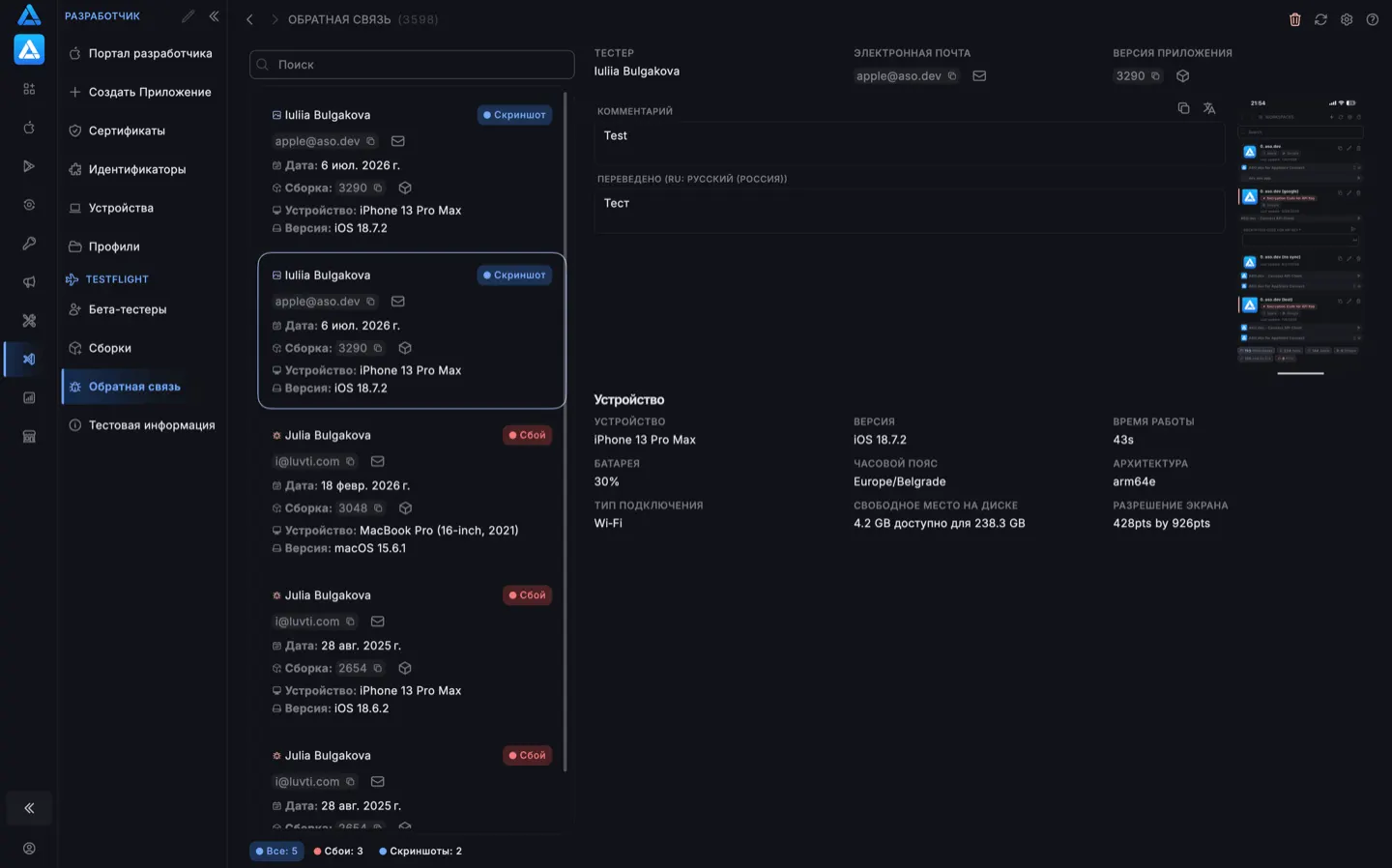Go back using the left chevron arrow
The image size is (1392, 868).
[x=249, y=19]
